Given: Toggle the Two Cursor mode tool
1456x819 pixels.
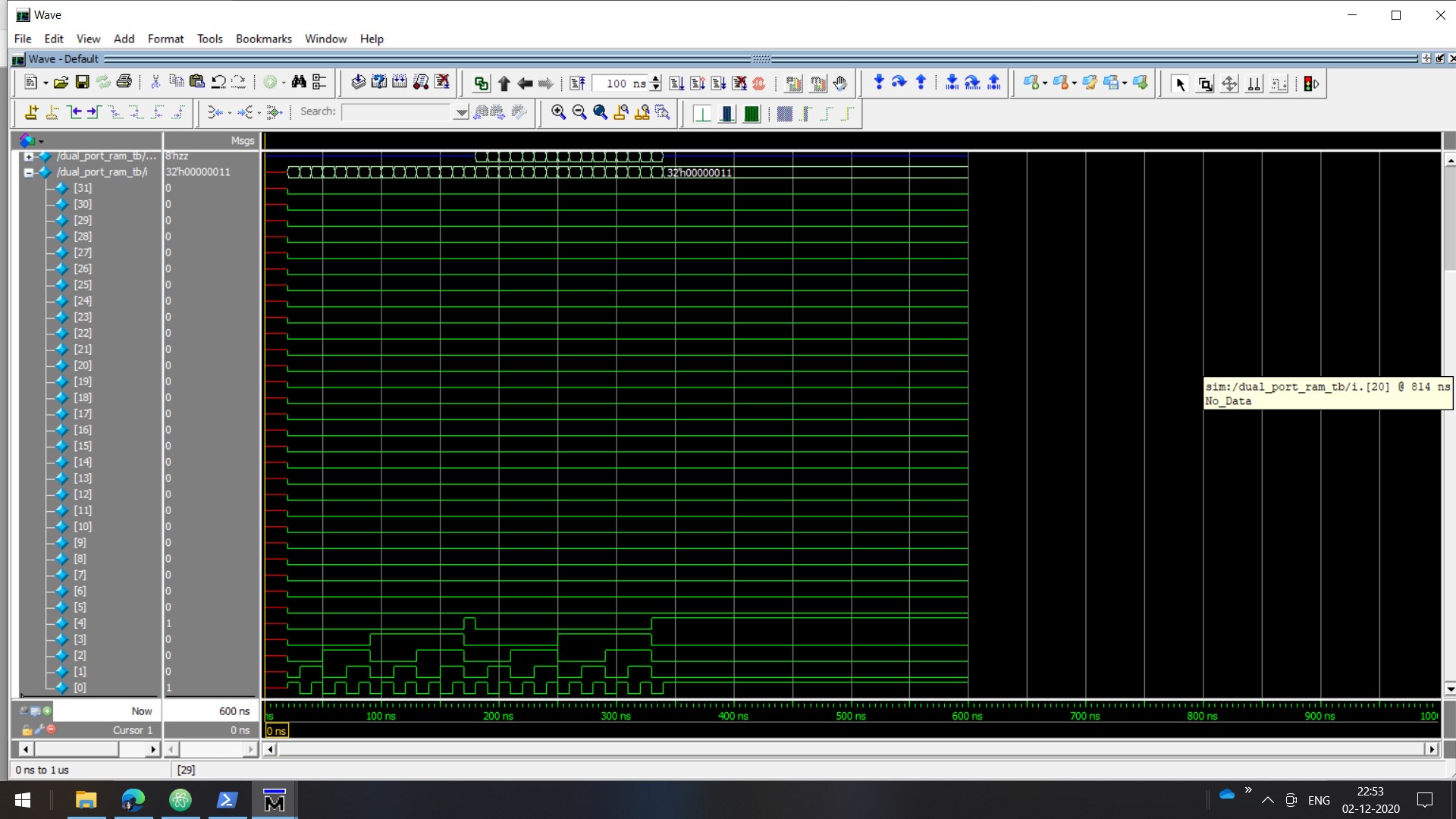Looking at the screenshot, I should click(1254, 84).
